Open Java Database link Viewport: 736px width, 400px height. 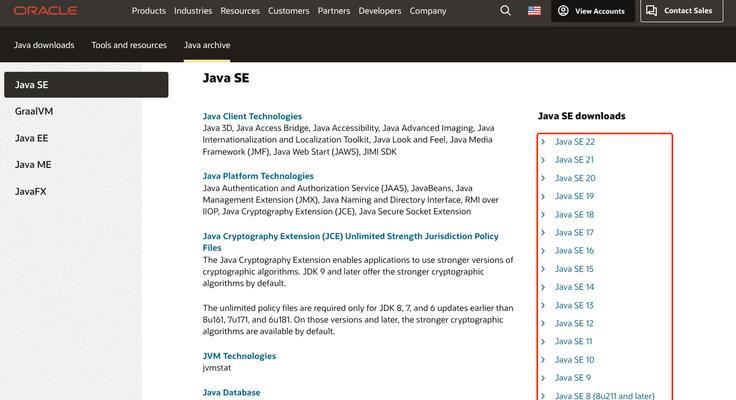point(231,392)
